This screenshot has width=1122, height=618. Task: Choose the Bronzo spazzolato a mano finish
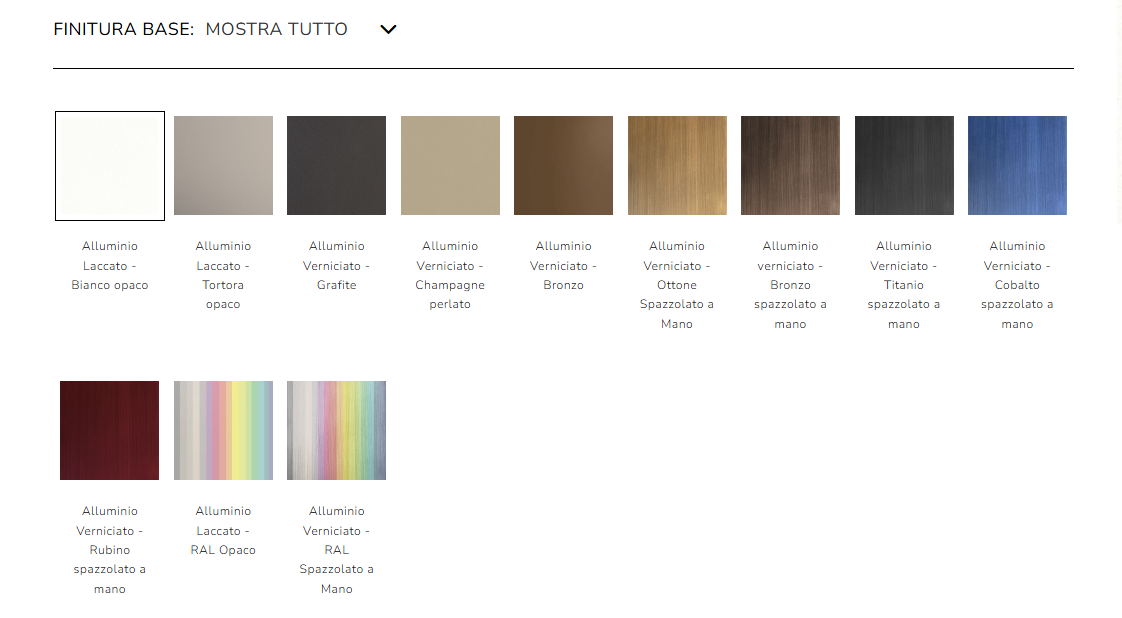(x=790, y=165)
